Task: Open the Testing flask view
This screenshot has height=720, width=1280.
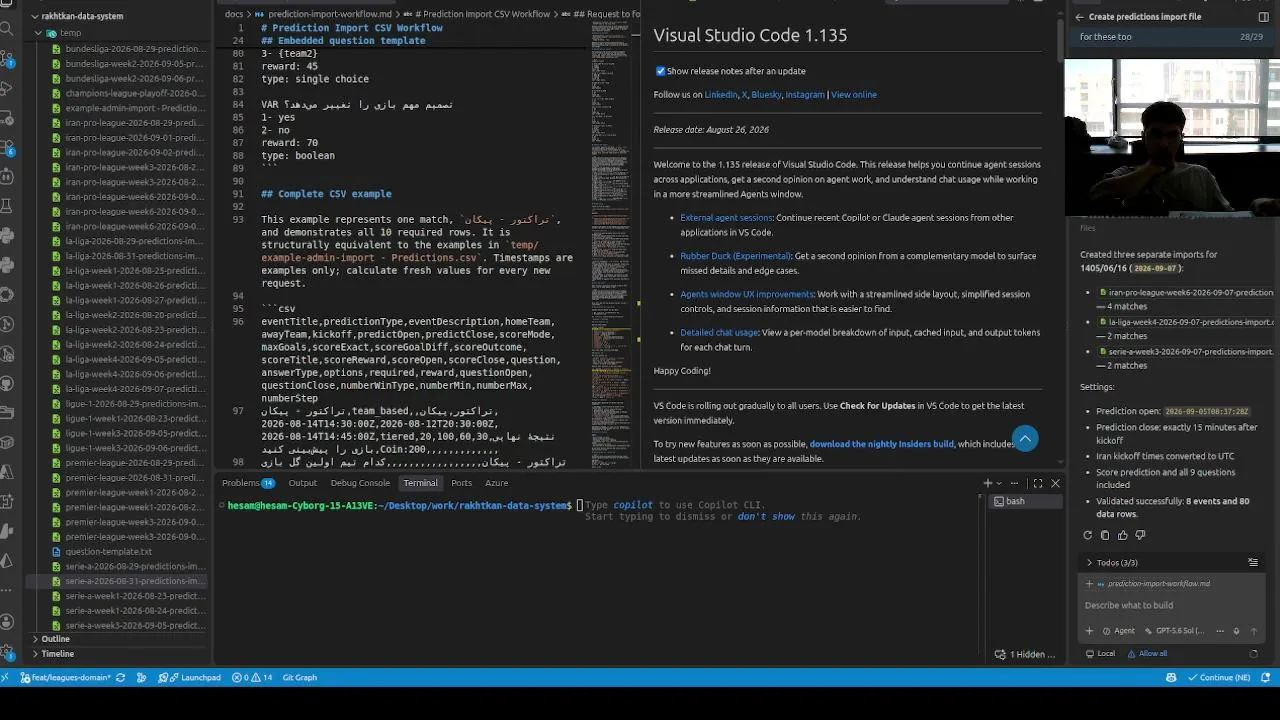Action: (x=6, y=206)
